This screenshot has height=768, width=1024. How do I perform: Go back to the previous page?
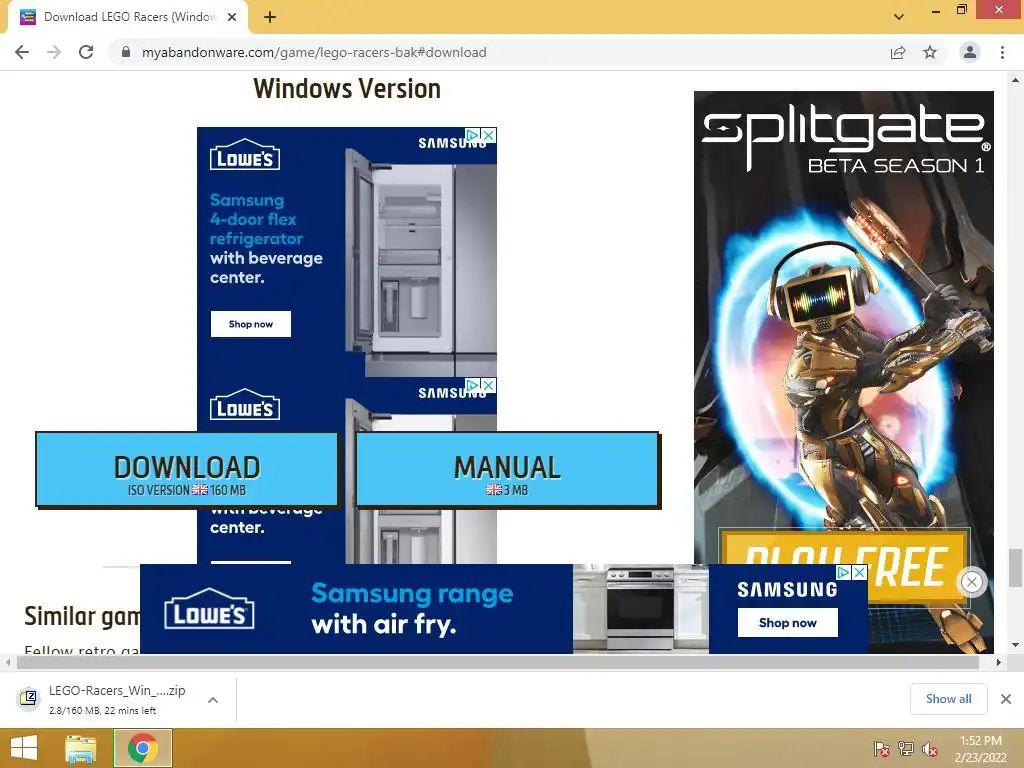(x=22, y=52)
